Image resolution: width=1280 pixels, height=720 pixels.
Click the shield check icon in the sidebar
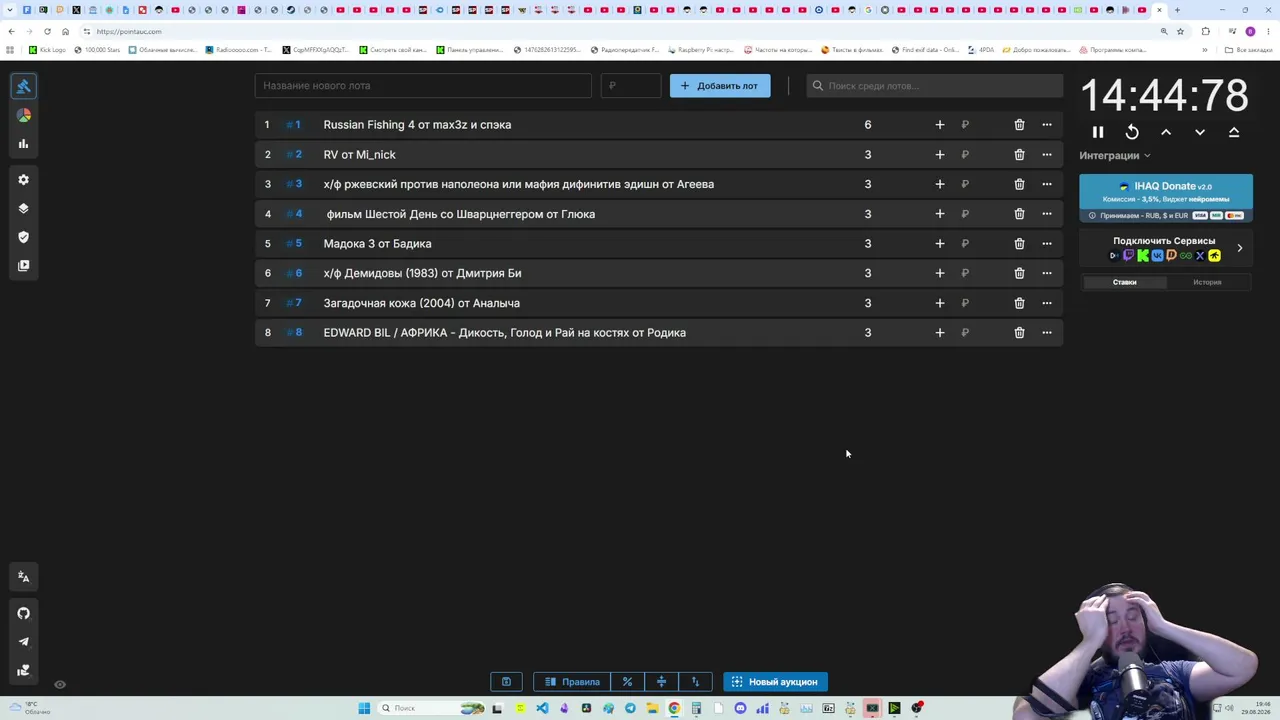(23, 237)
